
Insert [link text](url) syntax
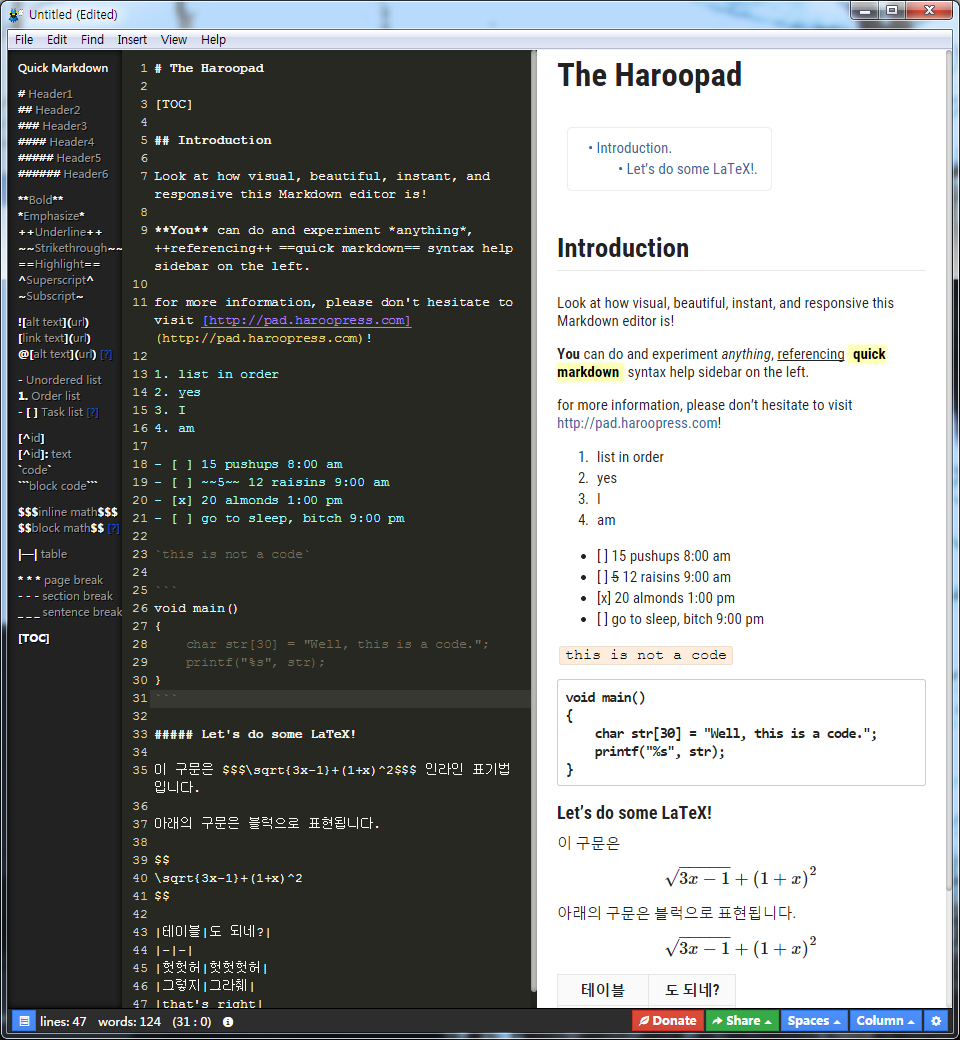pos(54,338)
